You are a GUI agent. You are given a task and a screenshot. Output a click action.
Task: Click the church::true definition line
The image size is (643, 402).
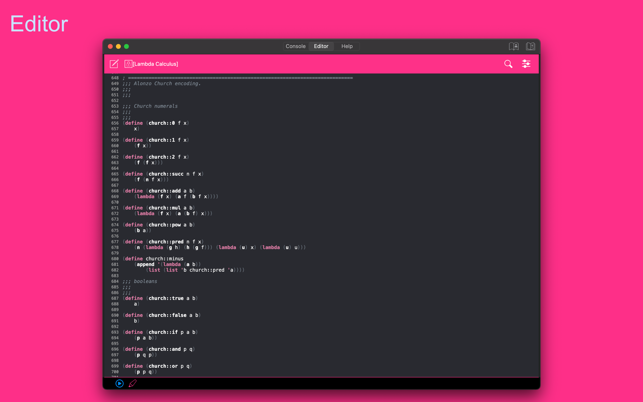click(160, 298)
